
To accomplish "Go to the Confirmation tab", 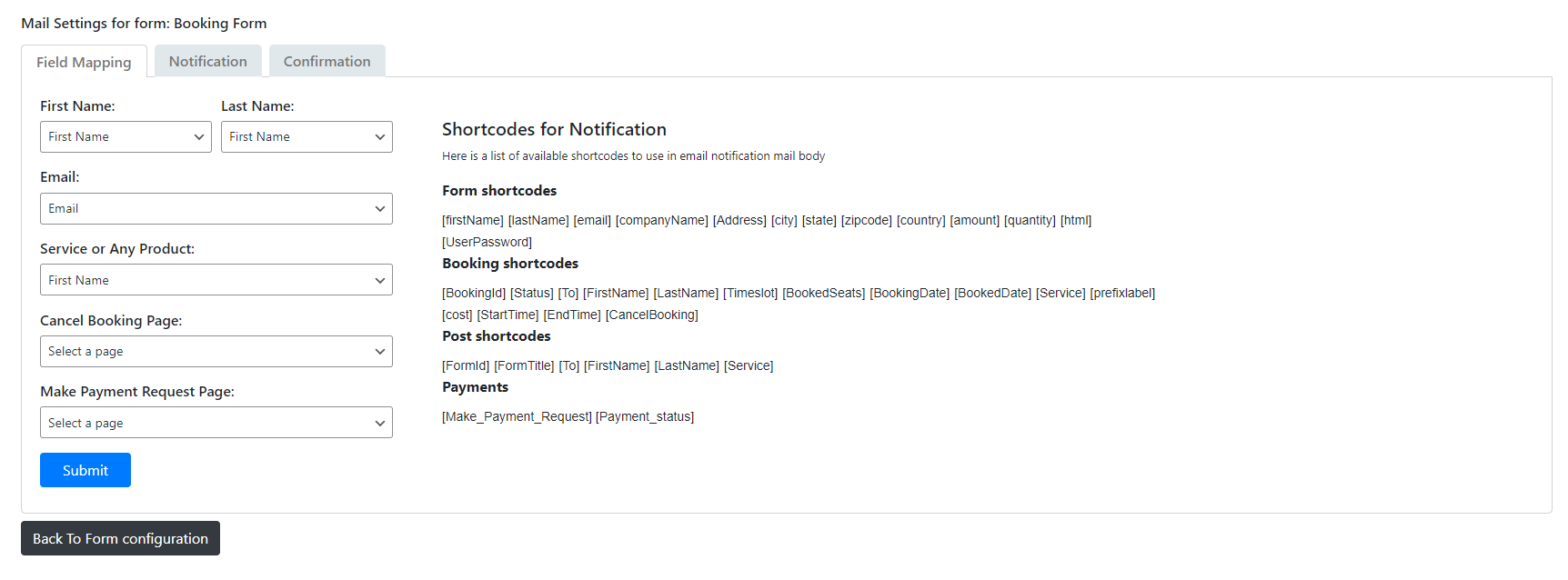I will click(327, 61).
